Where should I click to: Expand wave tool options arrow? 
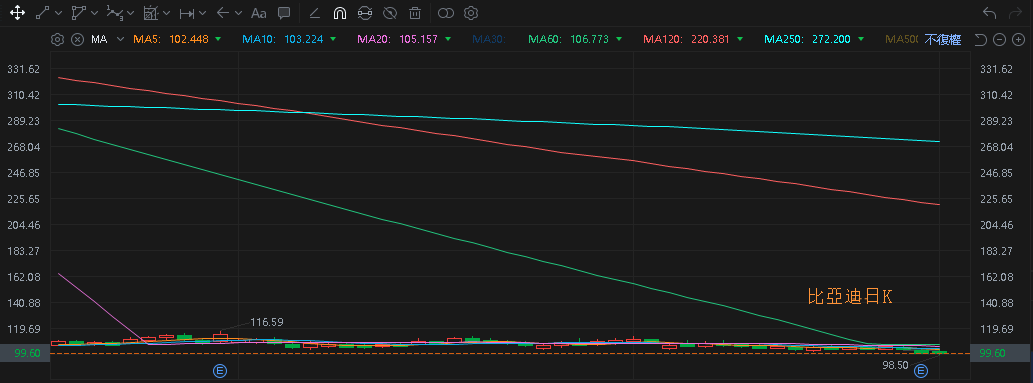(x=130, y=13)
